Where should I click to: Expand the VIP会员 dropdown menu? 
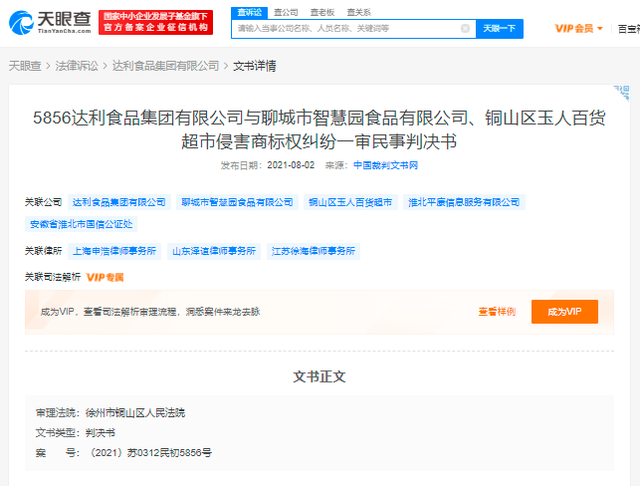(579, 28)
